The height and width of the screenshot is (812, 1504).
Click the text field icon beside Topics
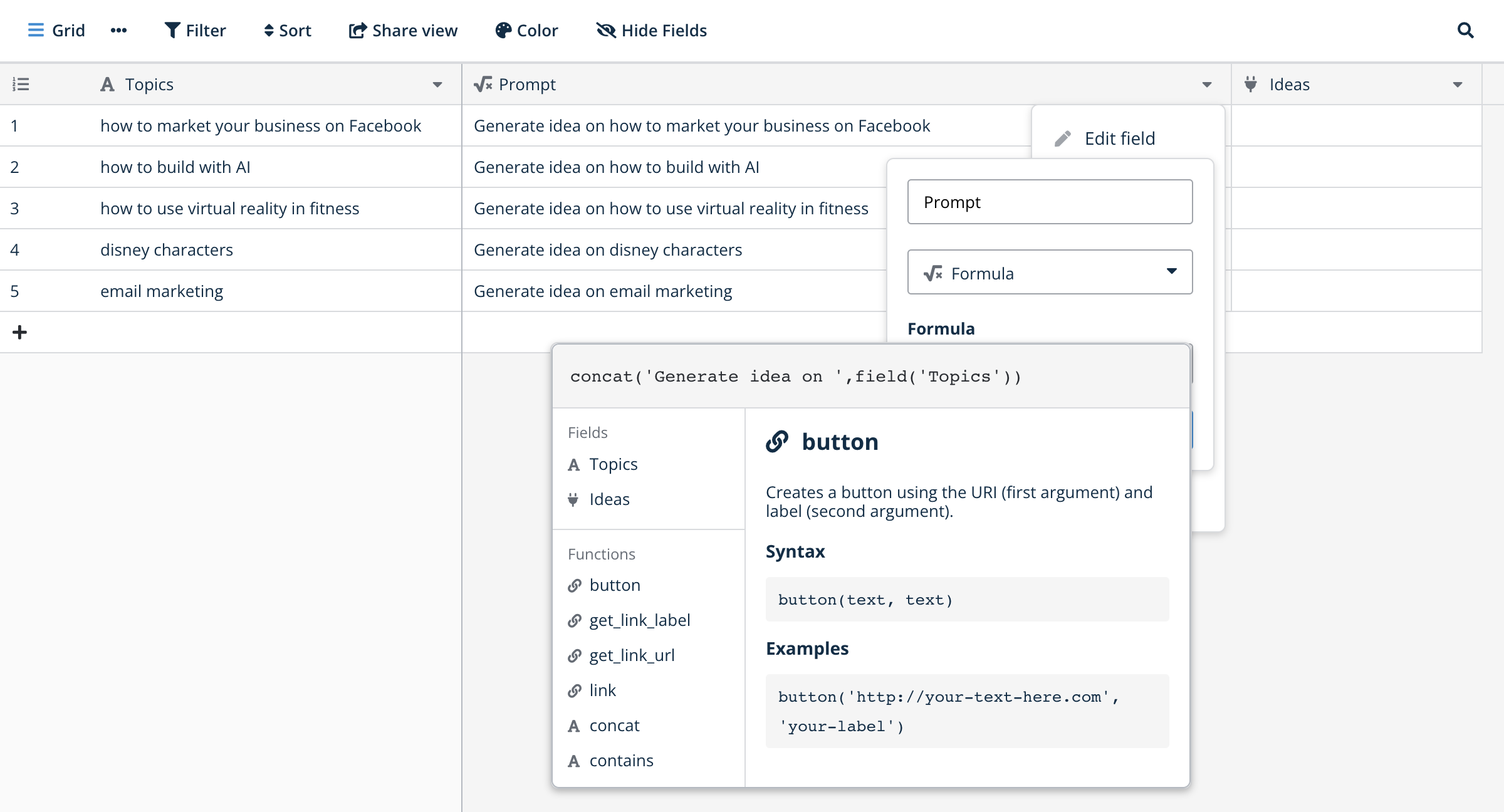click(108, 84)
